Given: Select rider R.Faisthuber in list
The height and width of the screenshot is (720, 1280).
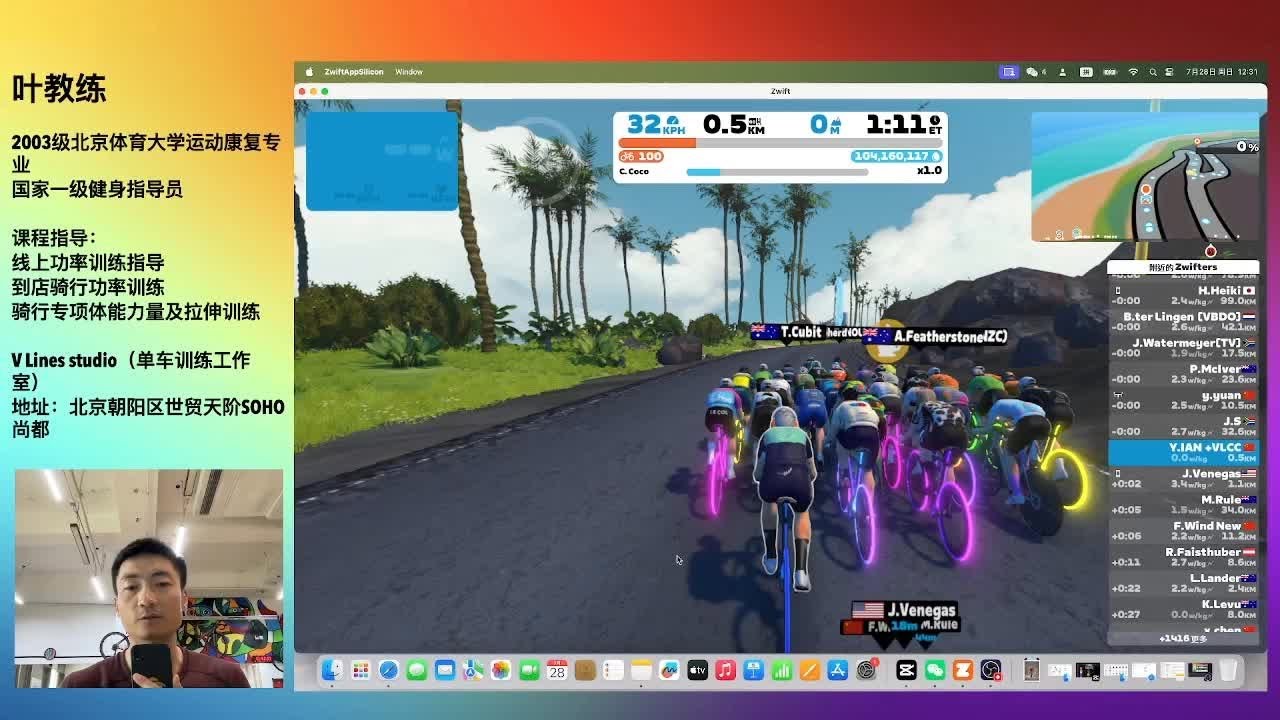Looking at the screenshot, I should pyautogui.click(x=1183, y=556).
